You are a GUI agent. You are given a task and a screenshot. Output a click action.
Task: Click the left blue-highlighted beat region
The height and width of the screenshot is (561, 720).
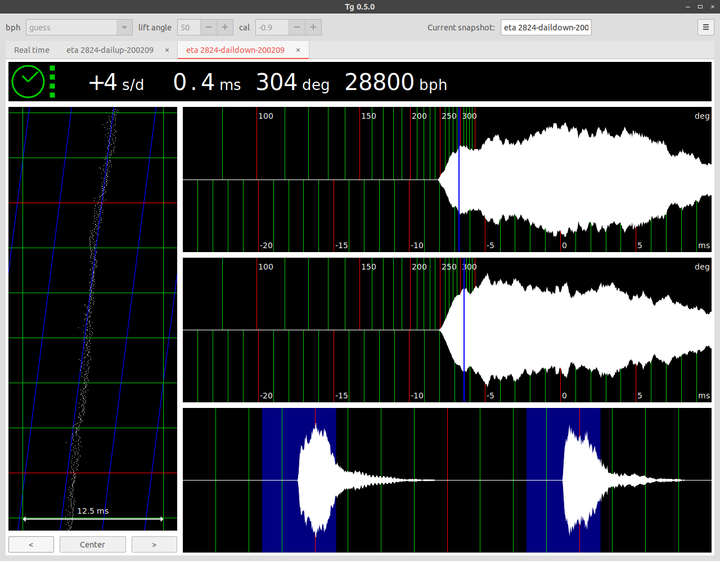coord(299,480)
